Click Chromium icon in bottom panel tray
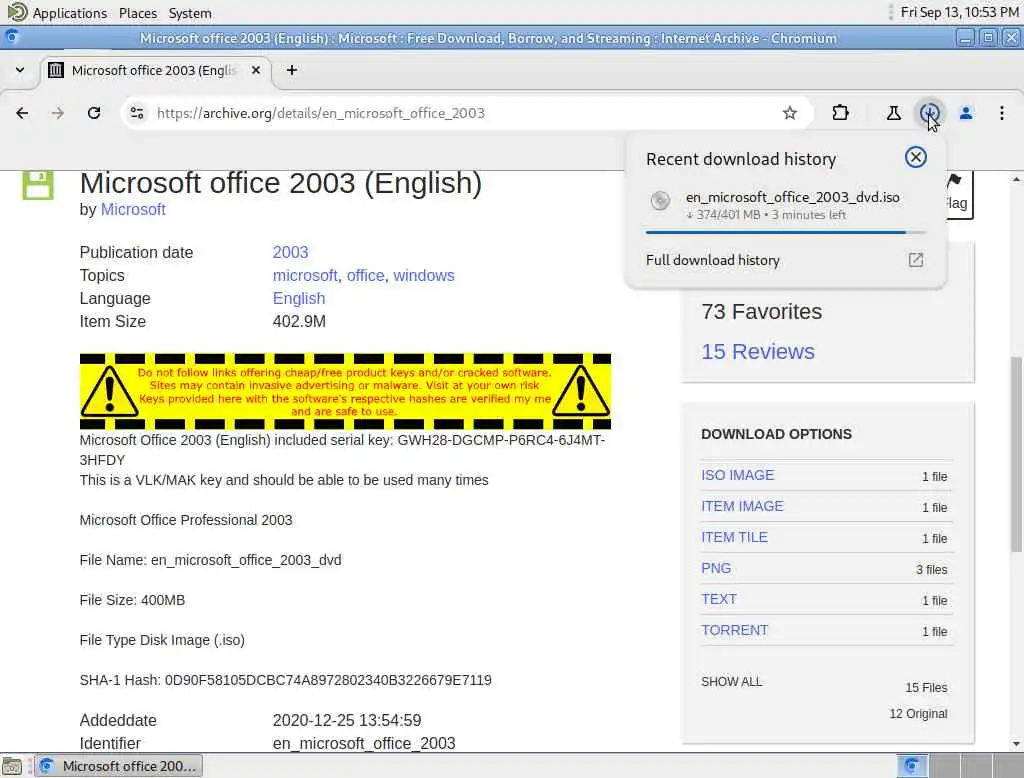 (912, 766)
